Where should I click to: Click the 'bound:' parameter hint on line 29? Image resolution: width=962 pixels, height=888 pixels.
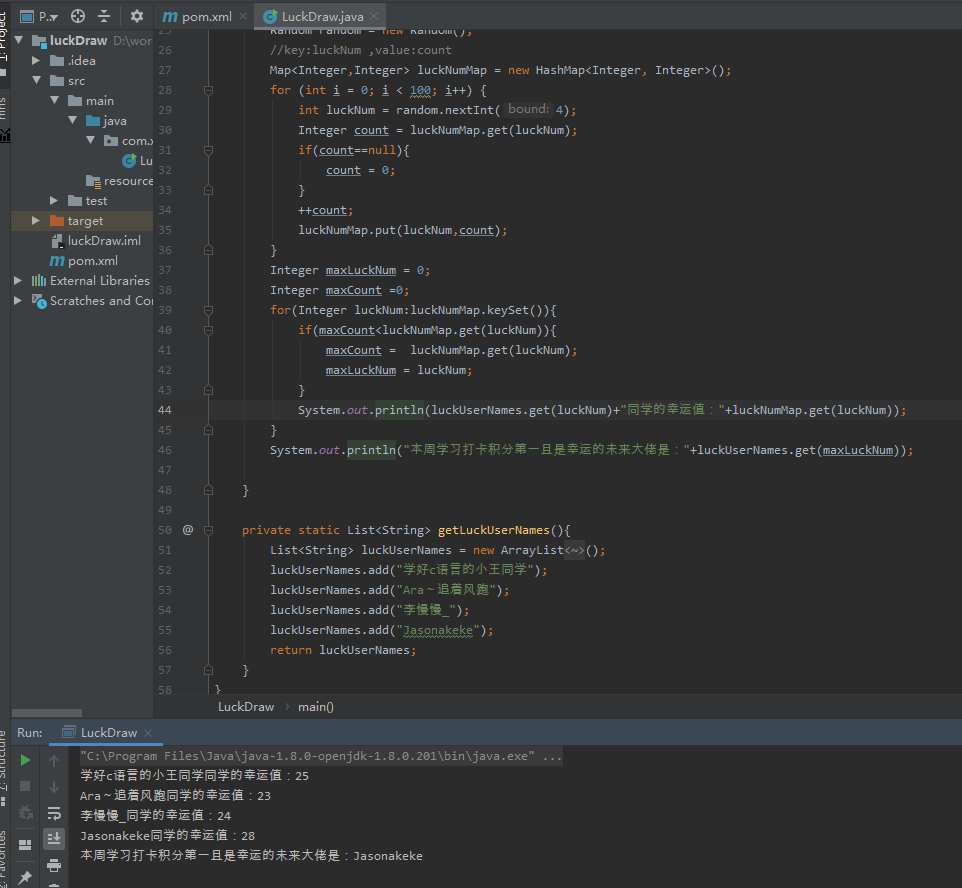(528, 109)
